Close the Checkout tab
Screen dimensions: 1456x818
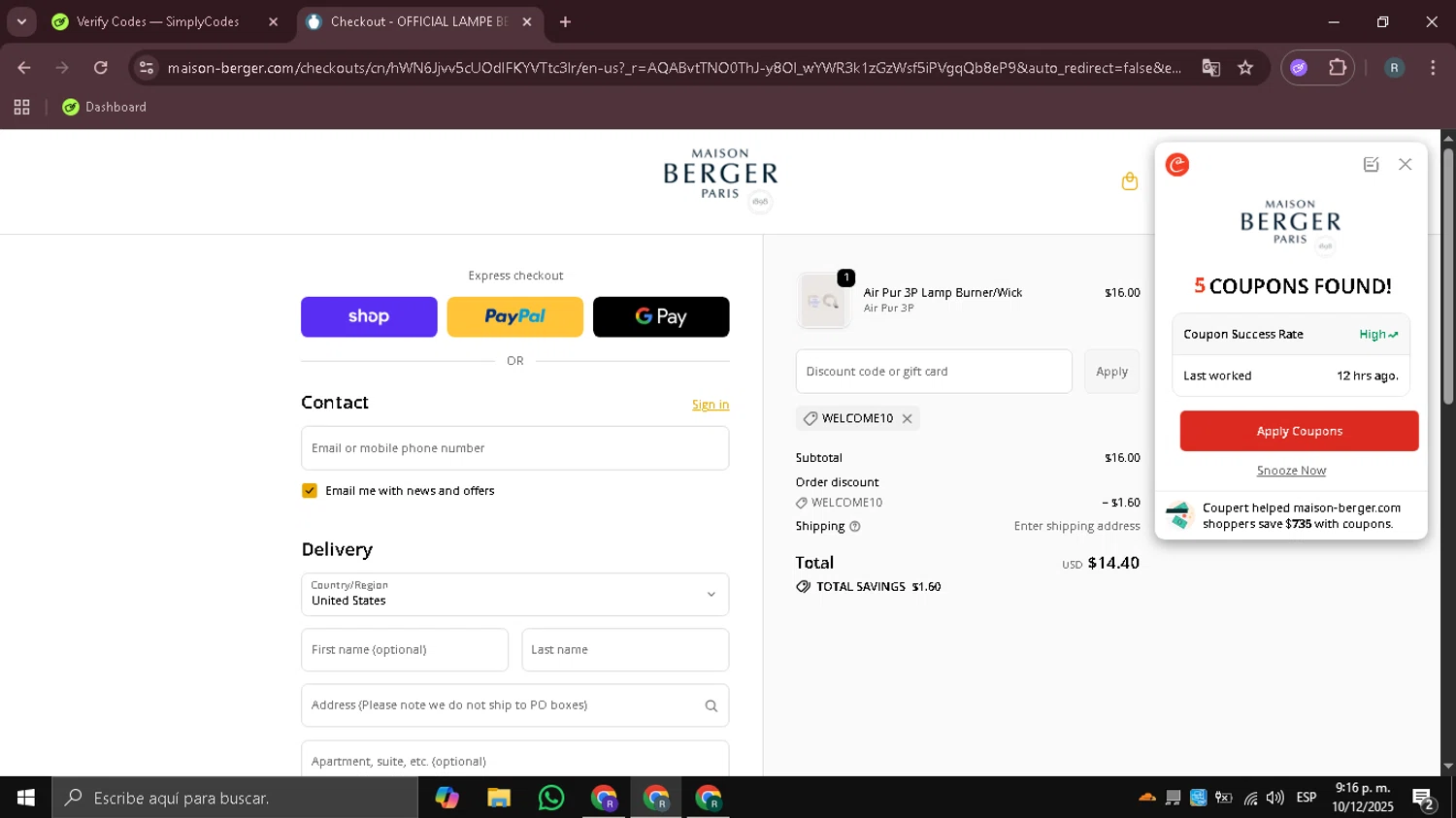(527, 21)
